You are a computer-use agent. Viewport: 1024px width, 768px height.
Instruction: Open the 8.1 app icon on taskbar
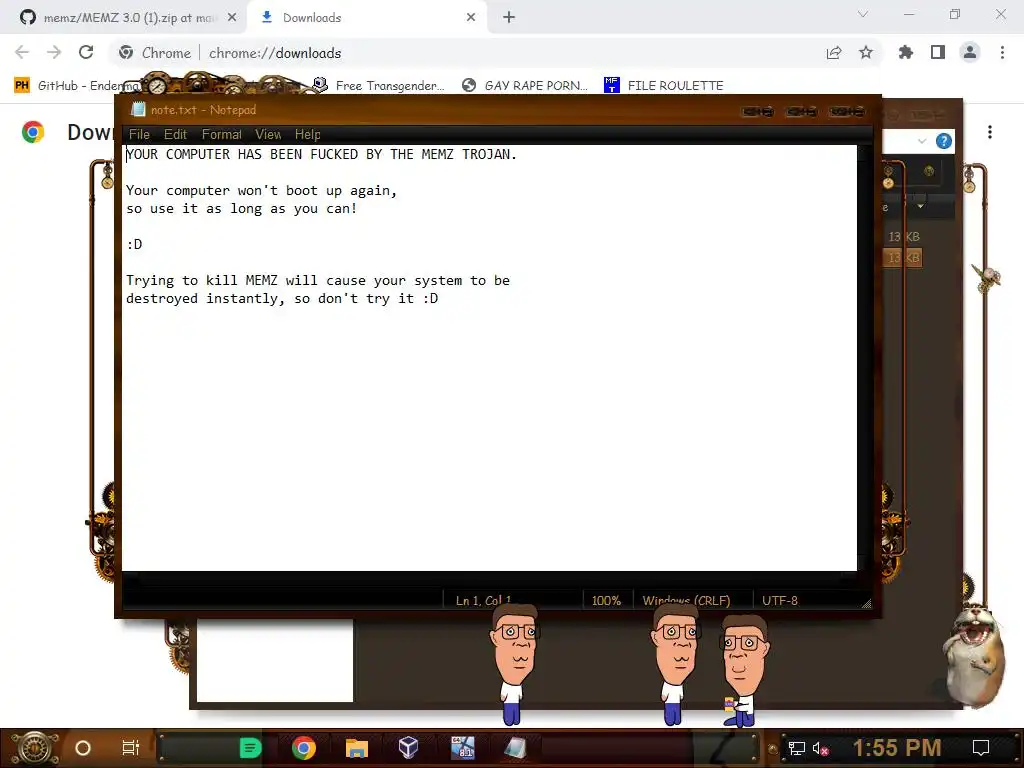tap(462, 748)
